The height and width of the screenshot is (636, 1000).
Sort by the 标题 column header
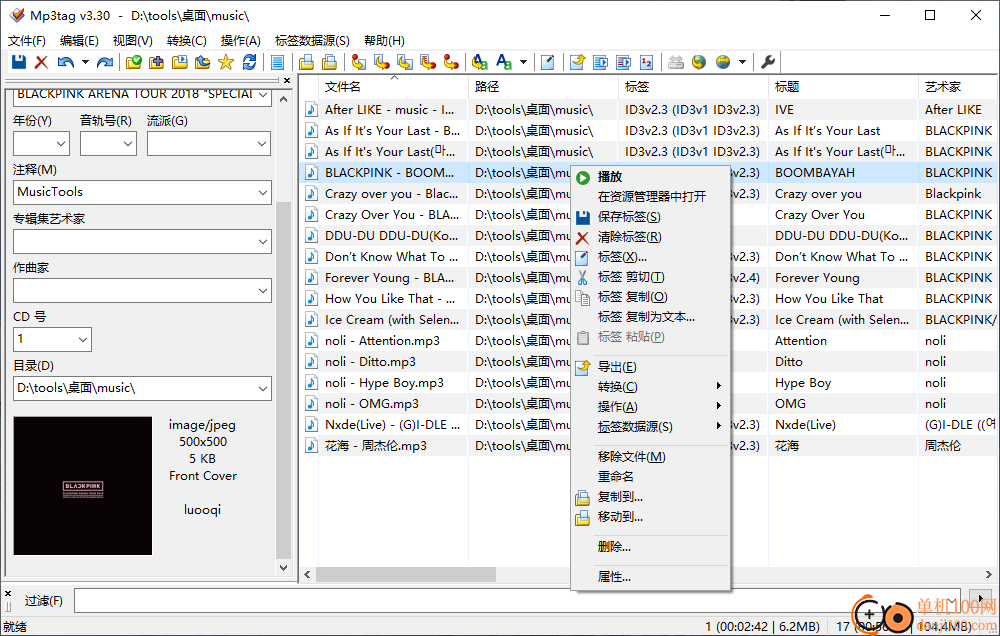point(843,87)
